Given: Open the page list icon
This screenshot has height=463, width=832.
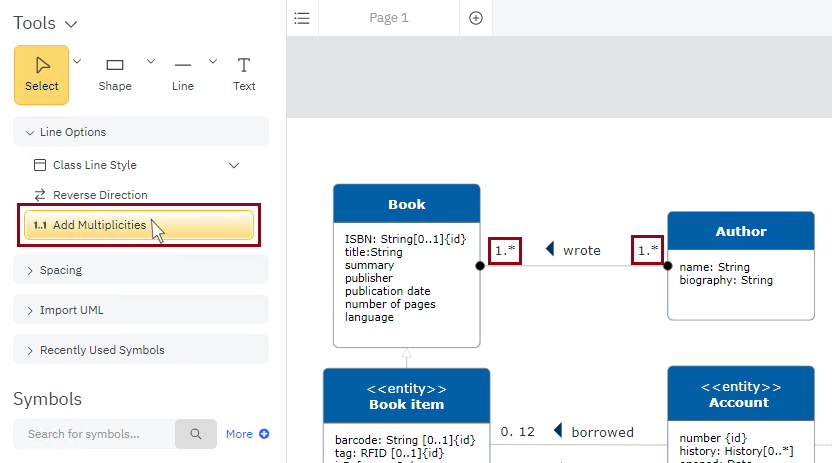Looking at the screenshot, I should click(302, 18).
